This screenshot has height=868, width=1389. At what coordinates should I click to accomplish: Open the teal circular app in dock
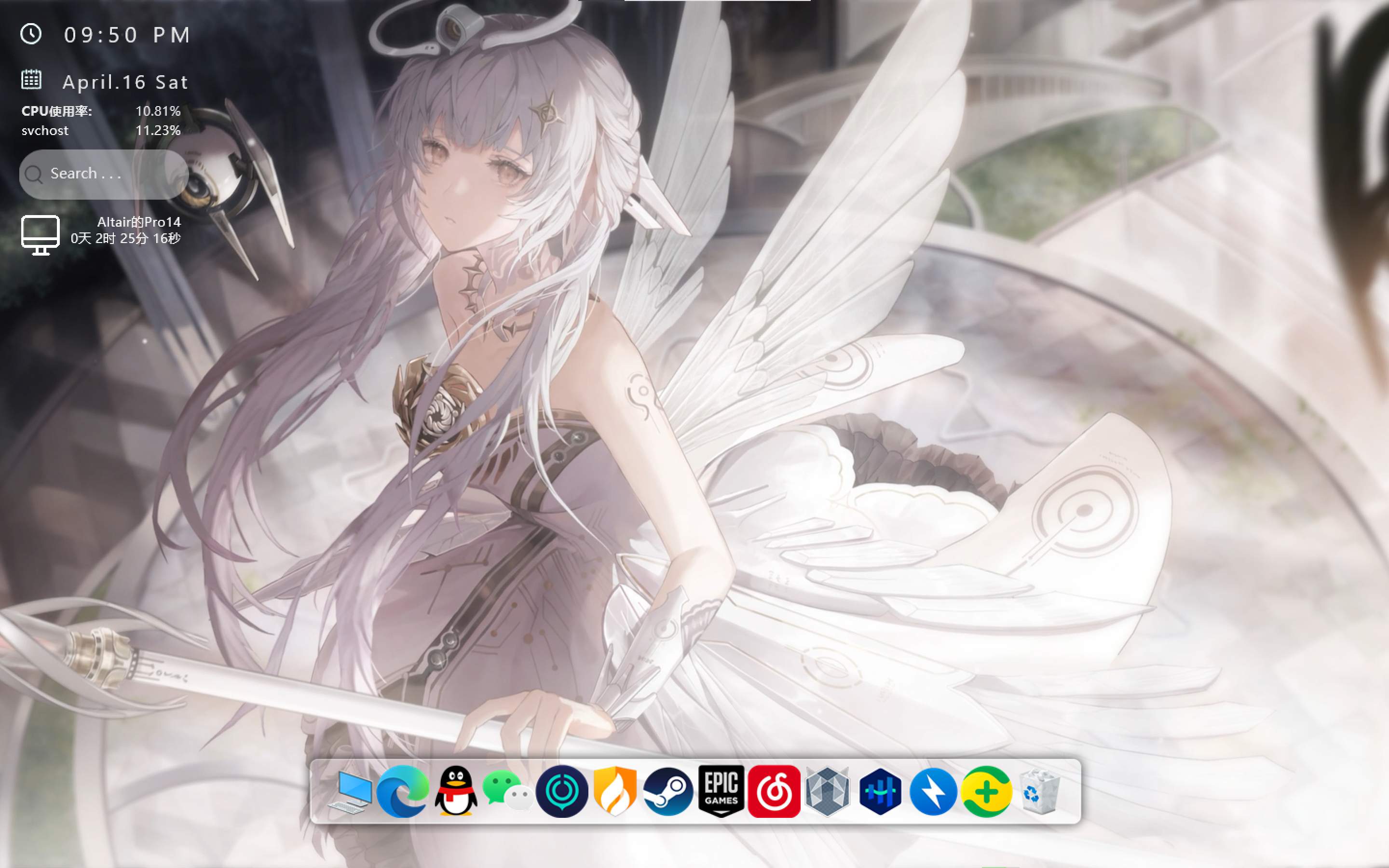coord(562,791)
